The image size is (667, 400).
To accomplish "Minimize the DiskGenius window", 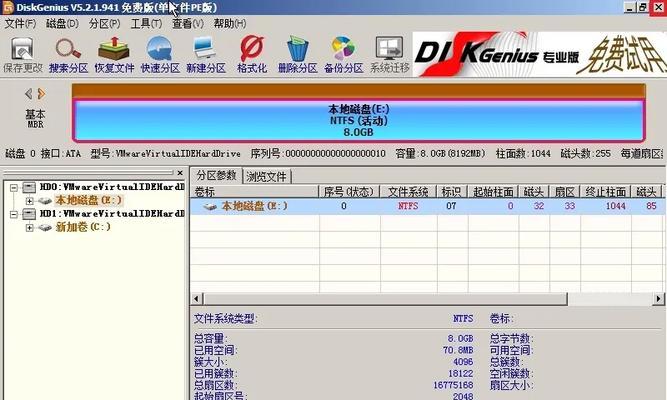I will click(630, 7).
